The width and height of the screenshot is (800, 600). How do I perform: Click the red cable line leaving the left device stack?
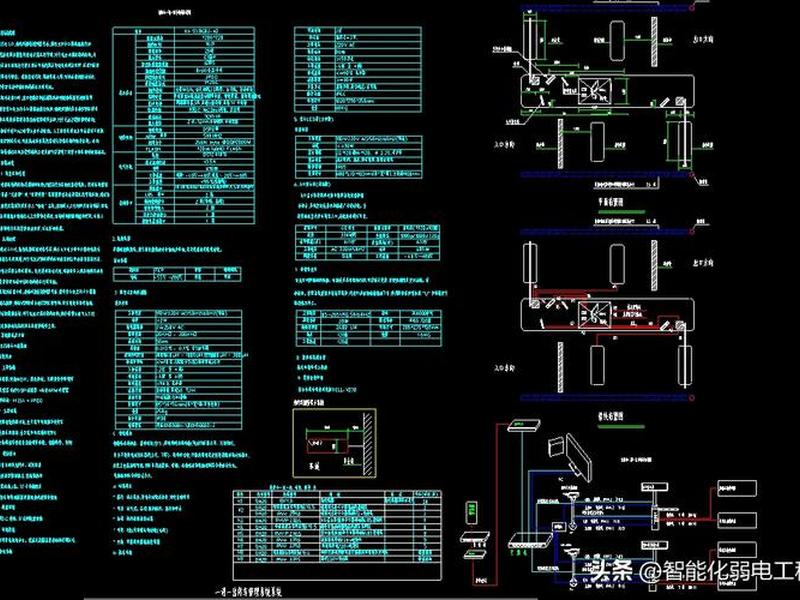pyautogui.click(x=496, y=503)
